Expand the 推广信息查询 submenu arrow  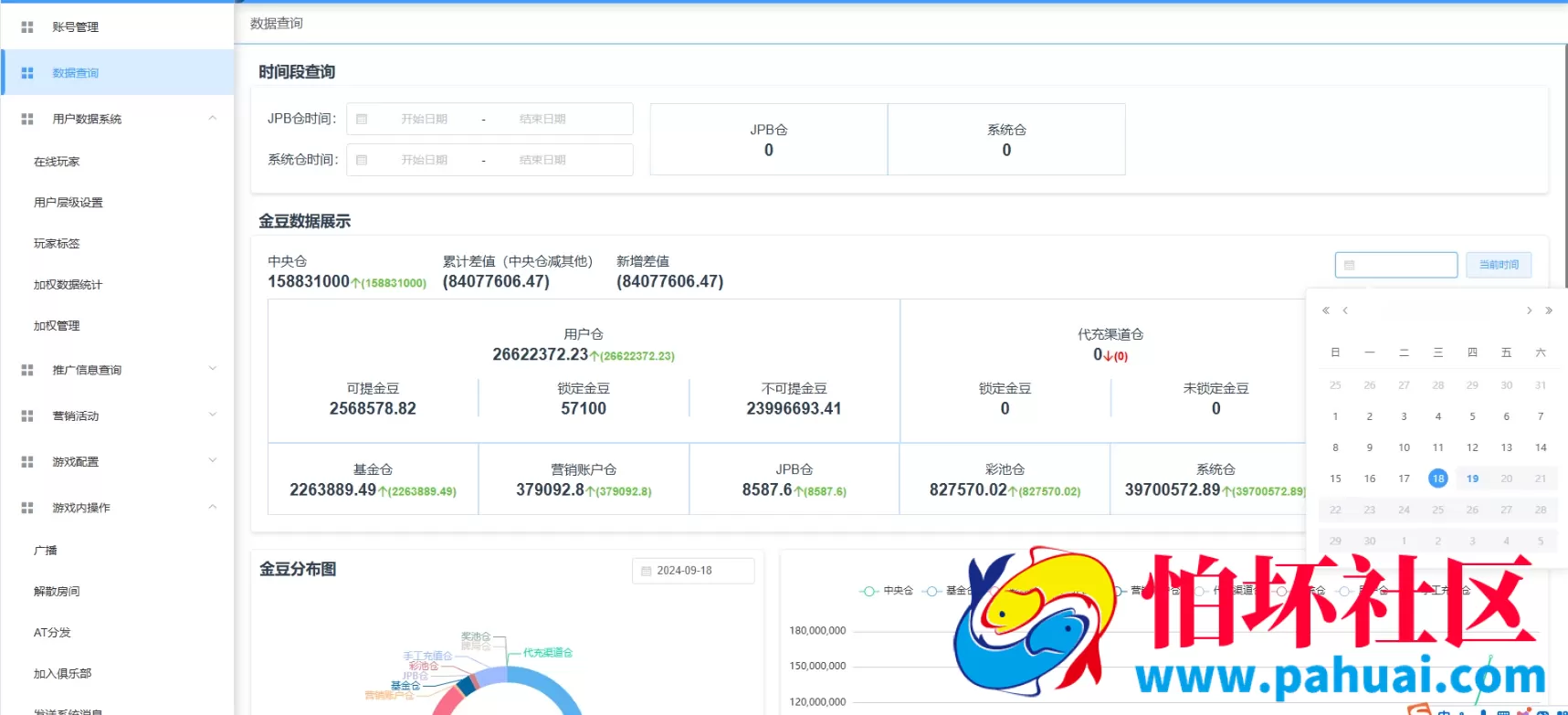(x=213, y=369)
